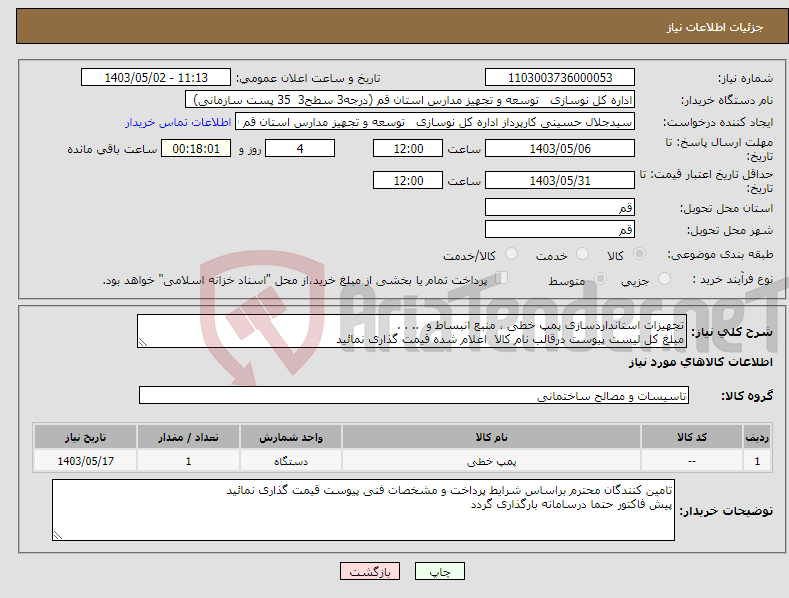Click the توضیحات خریدار textarea
Image resolution: width=789 pixels, height=598 pixels.
[363, 510]
